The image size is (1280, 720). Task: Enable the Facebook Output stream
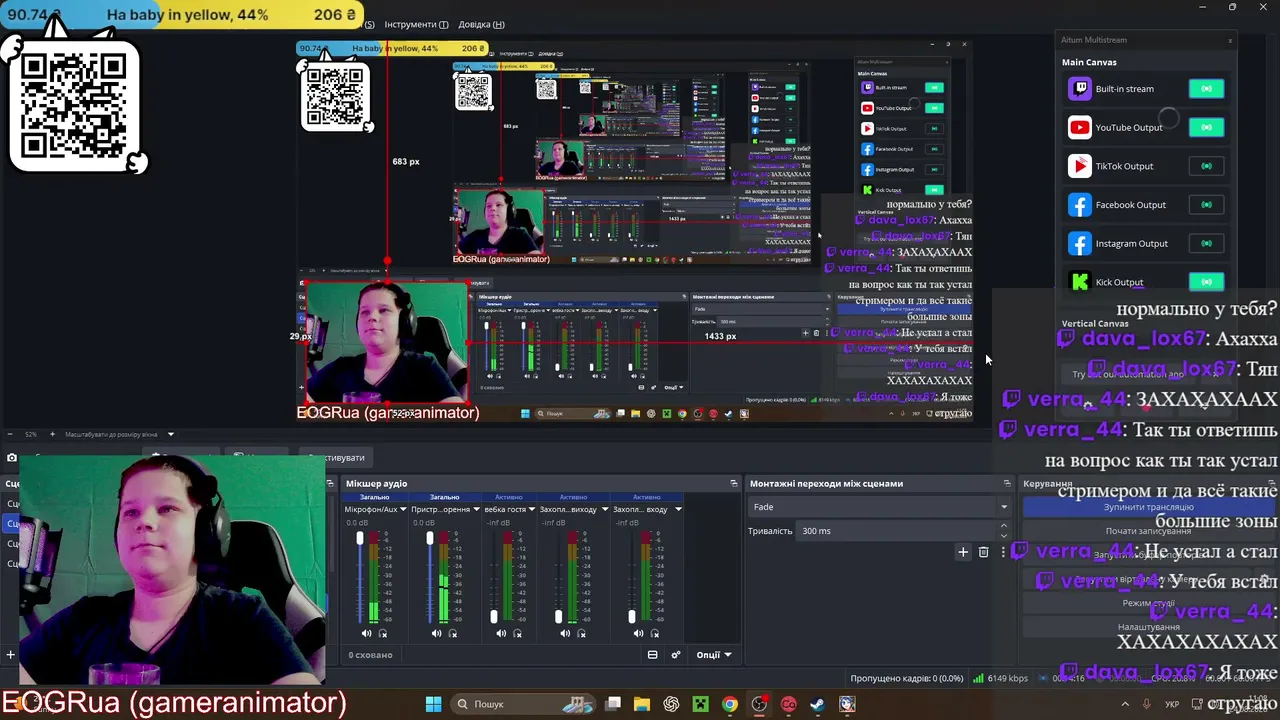tap(1206, 205)
